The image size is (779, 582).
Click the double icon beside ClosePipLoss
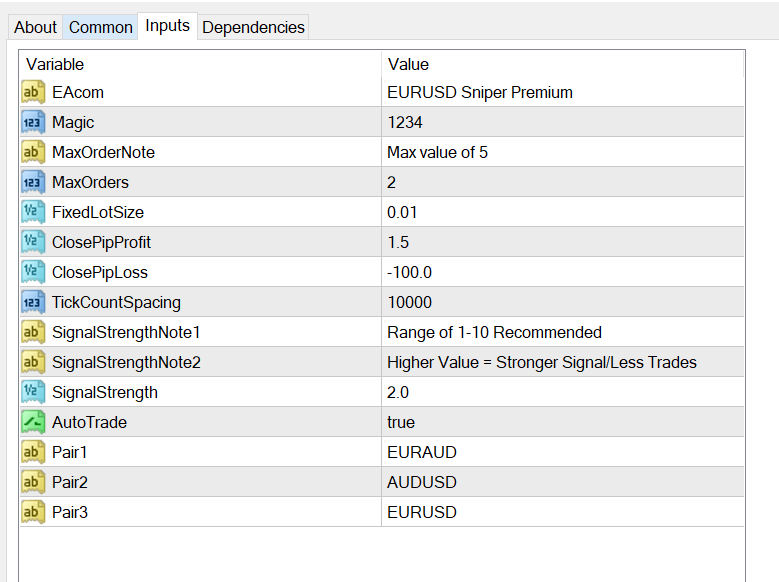(x=33, y=272)
